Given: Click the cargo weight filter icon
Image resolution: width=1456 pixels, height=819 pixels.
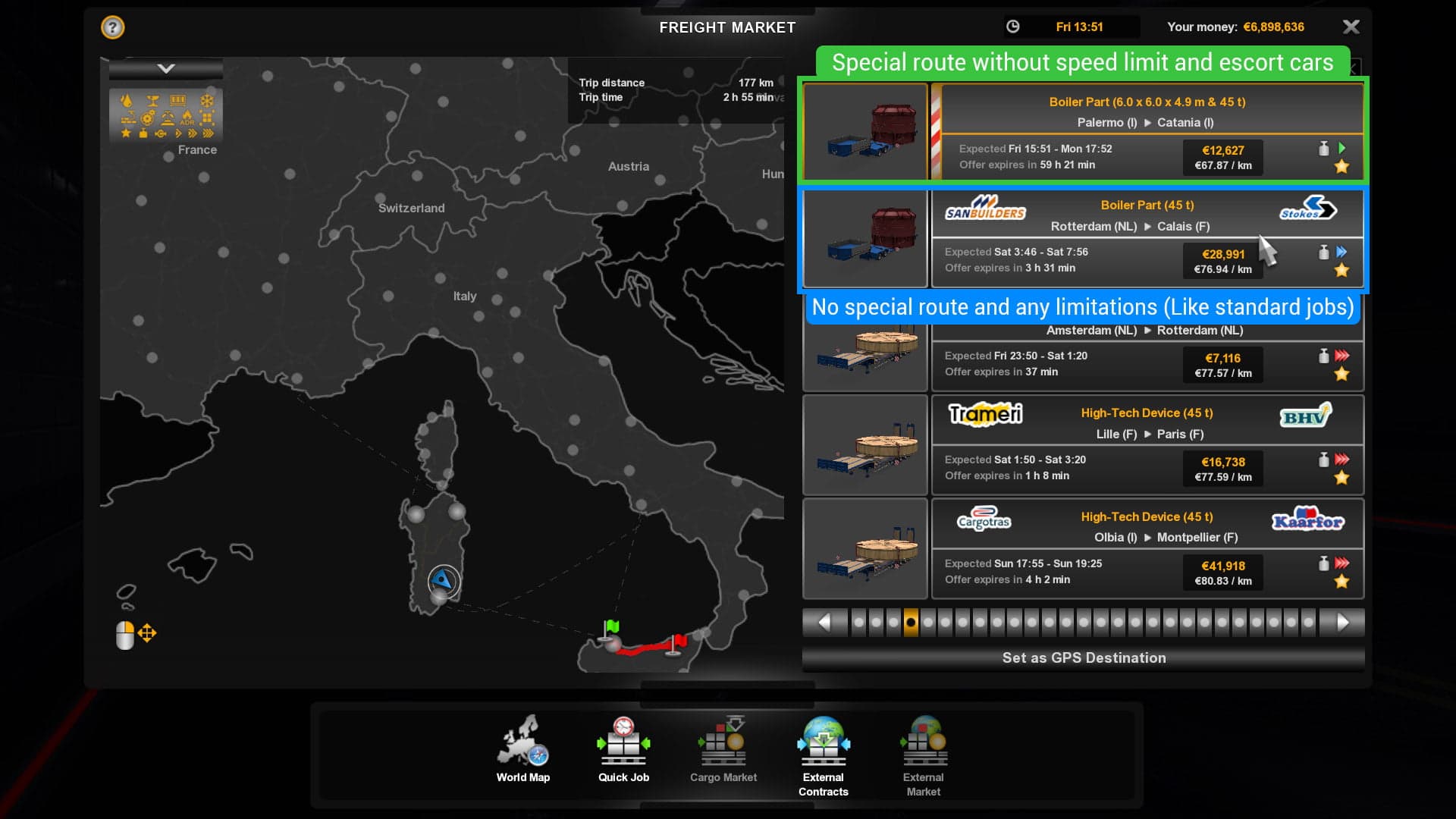Looking at the screenshot, I should (143, 135).
